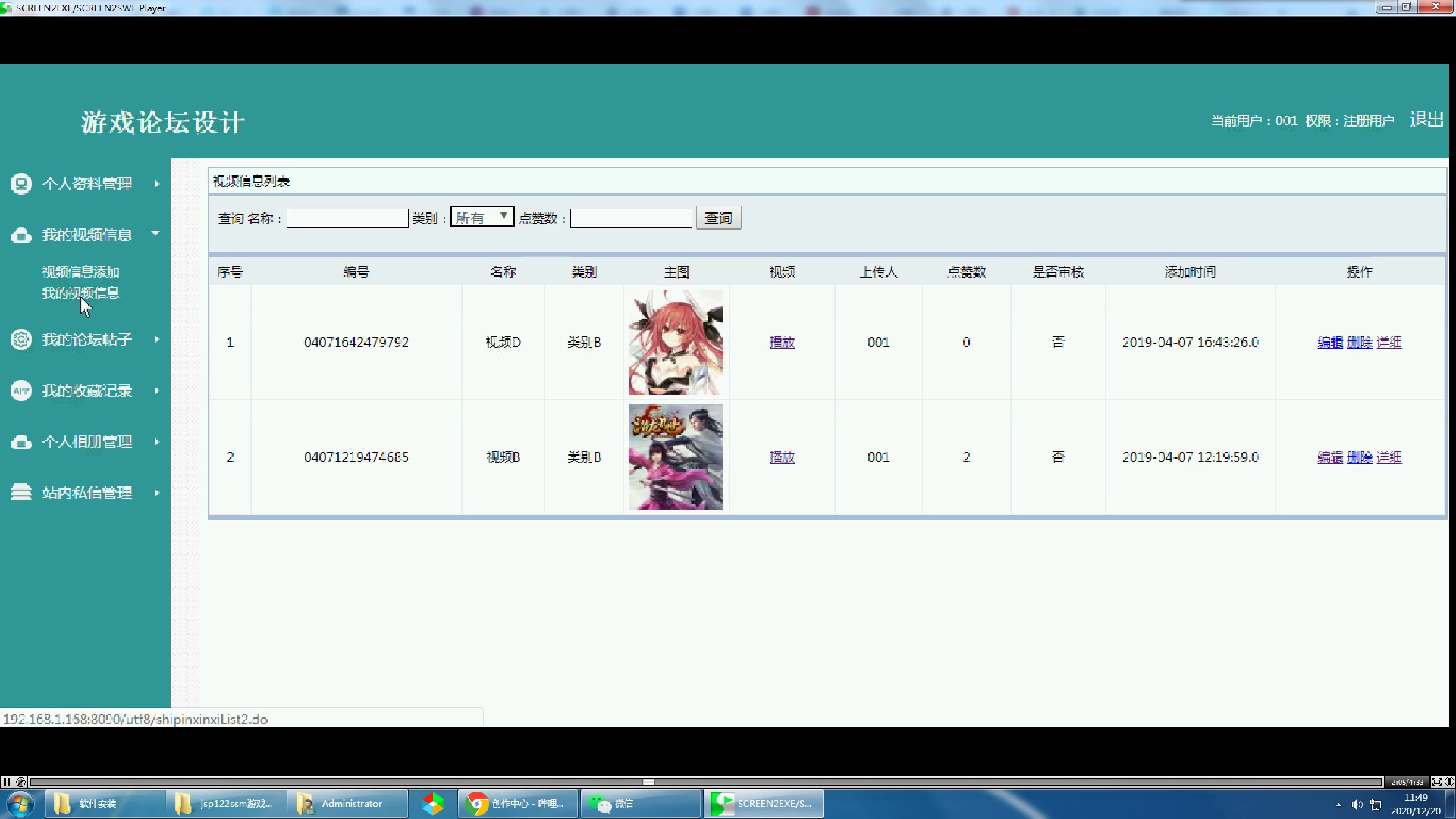Click the 点赞数 column header

click(966, 271)
